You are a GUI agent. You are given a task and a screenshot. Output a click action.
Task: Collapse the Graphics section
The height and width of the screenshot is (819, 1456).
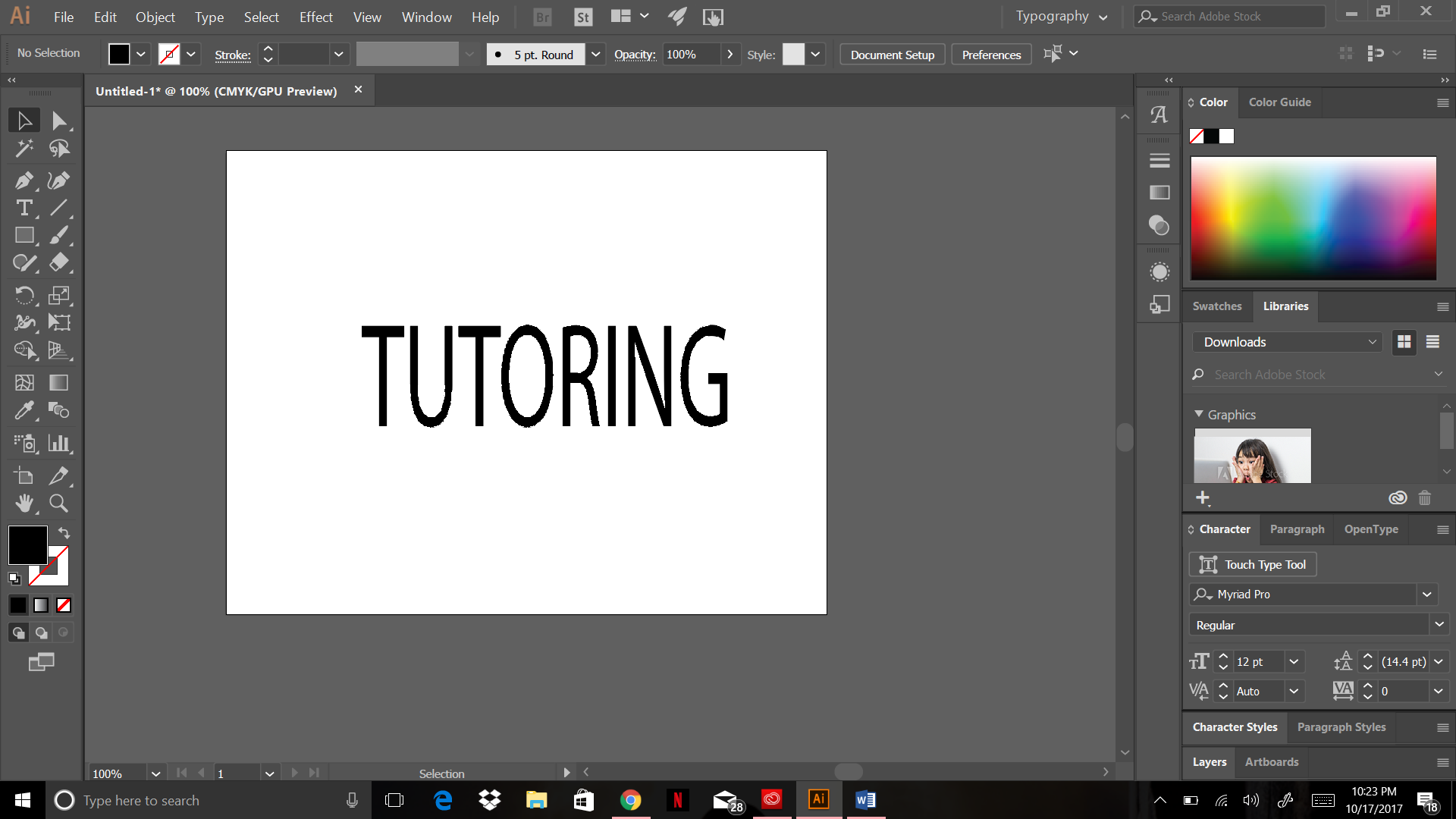click(x=1199, y=414)
